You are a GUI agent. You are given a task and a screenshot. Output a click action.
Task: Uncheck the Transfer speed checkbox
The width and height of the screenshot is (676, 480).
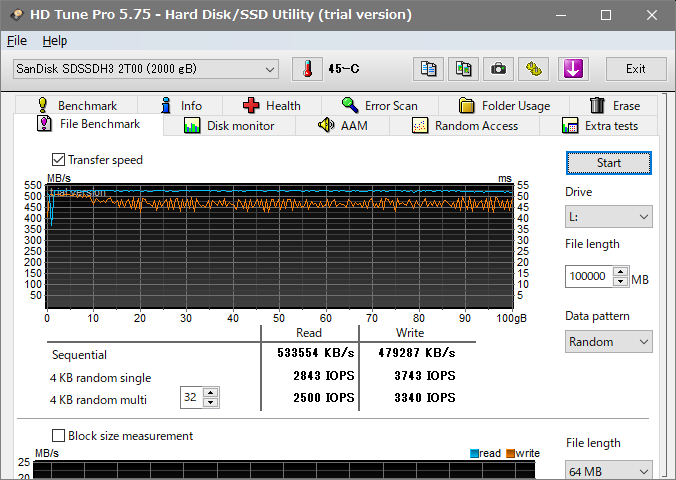[58, 160]
